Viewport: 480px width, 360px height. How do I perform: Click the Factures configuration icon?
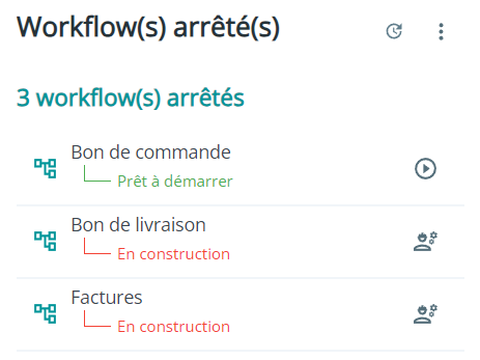click(x=426, y=314)
